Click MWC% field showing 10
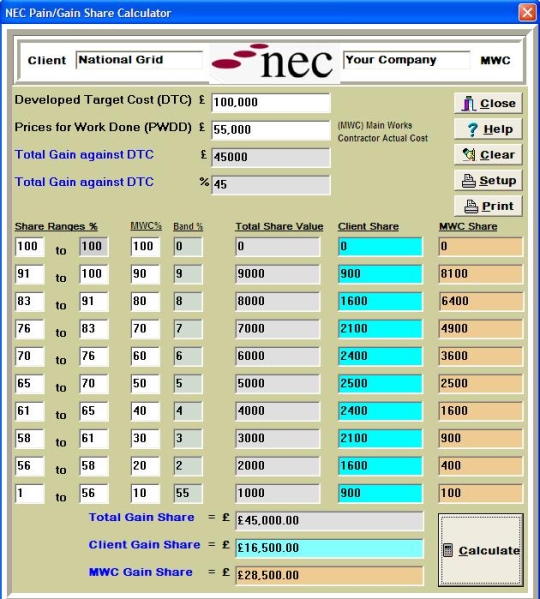 (x=145, y=493)
